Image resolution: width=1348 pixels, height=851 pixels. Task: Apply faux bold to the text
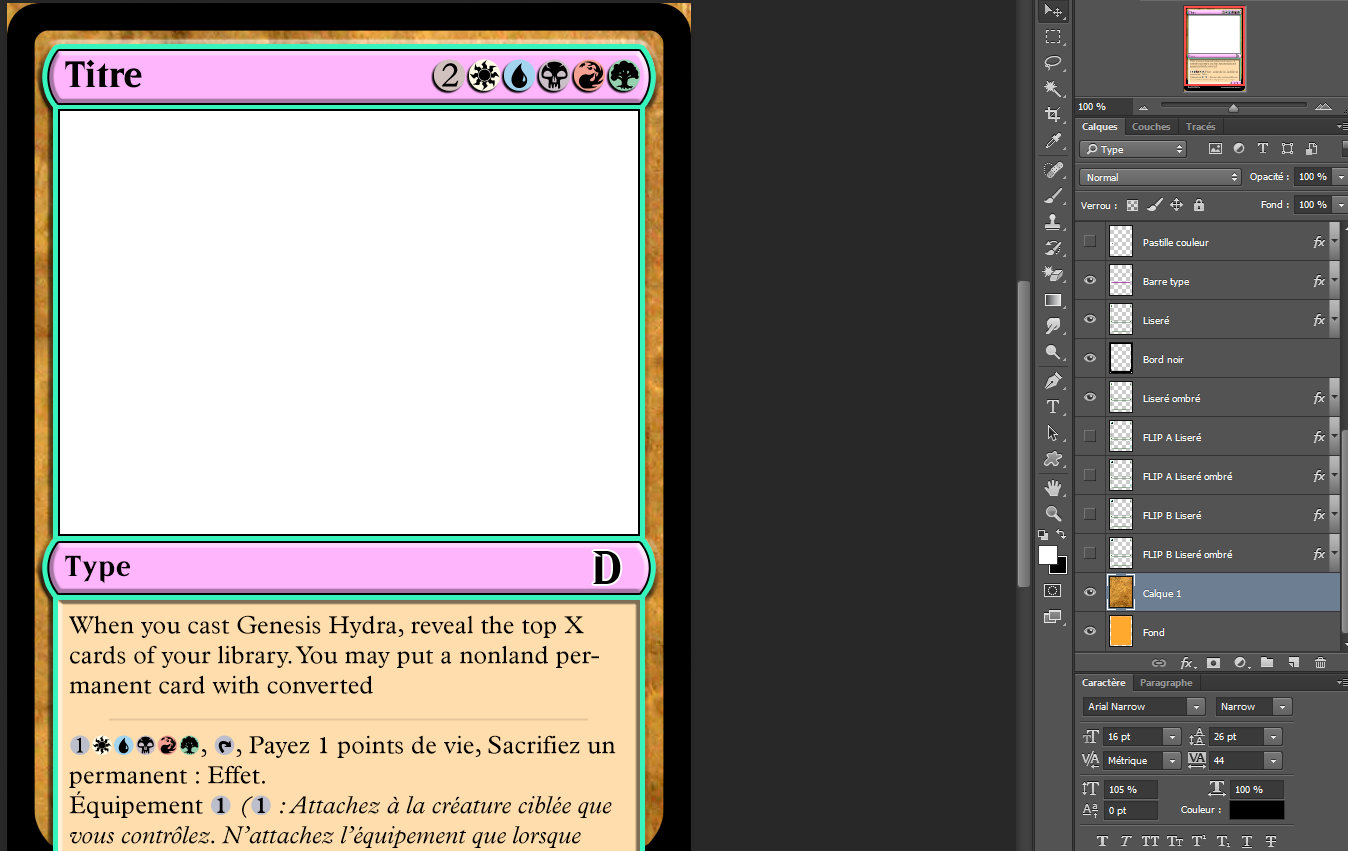(x=1103, y=842)
